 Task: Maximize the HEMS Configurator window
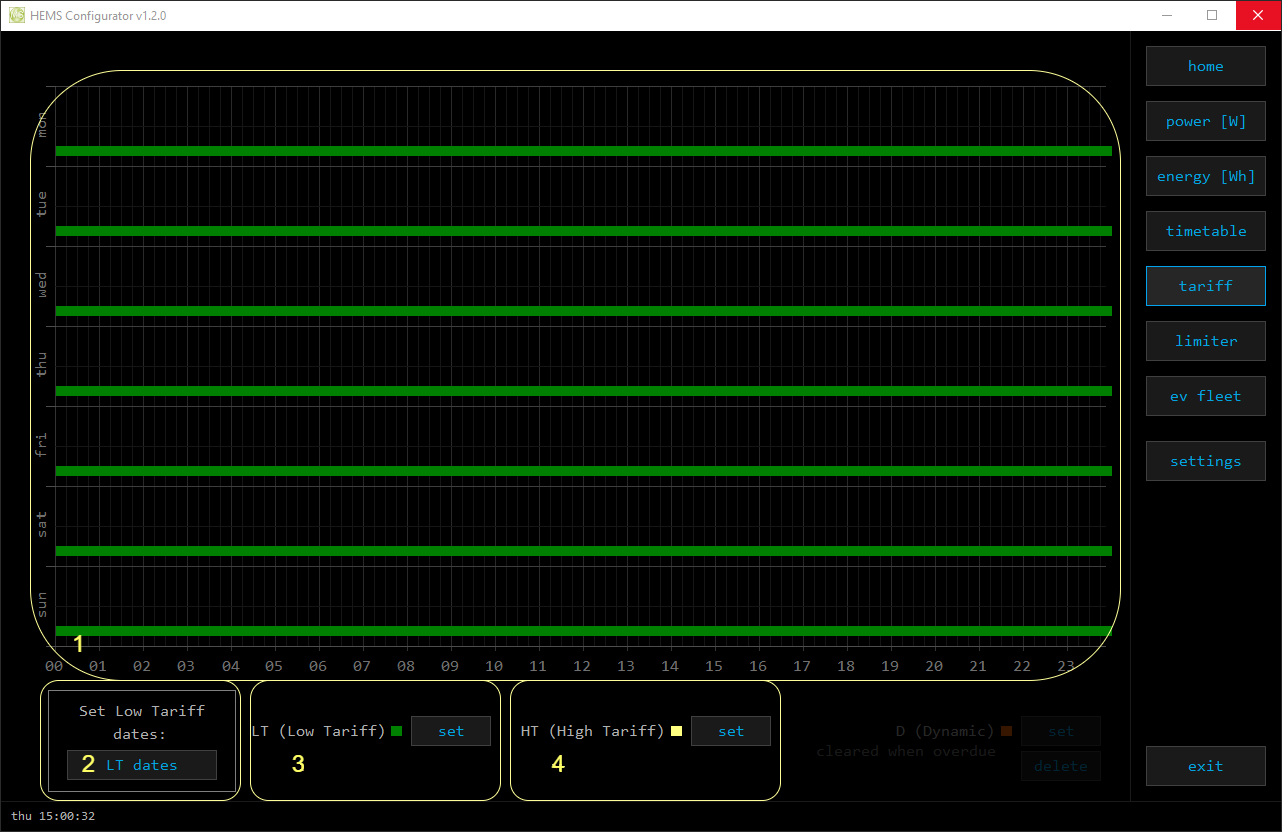click(1212, 15)
